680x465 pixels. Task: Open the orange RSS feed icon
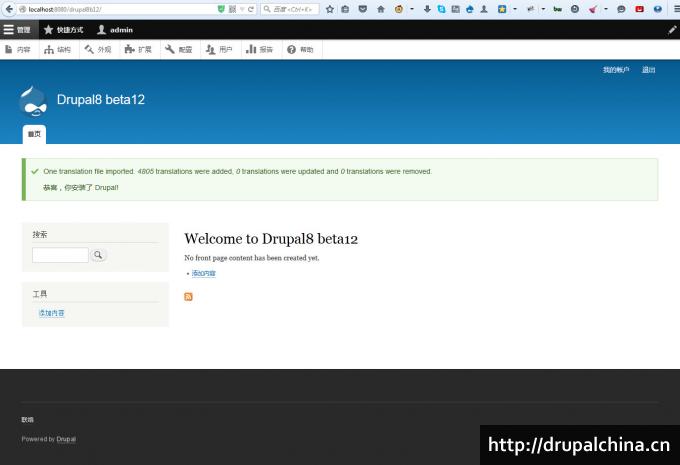coord(188,297)
